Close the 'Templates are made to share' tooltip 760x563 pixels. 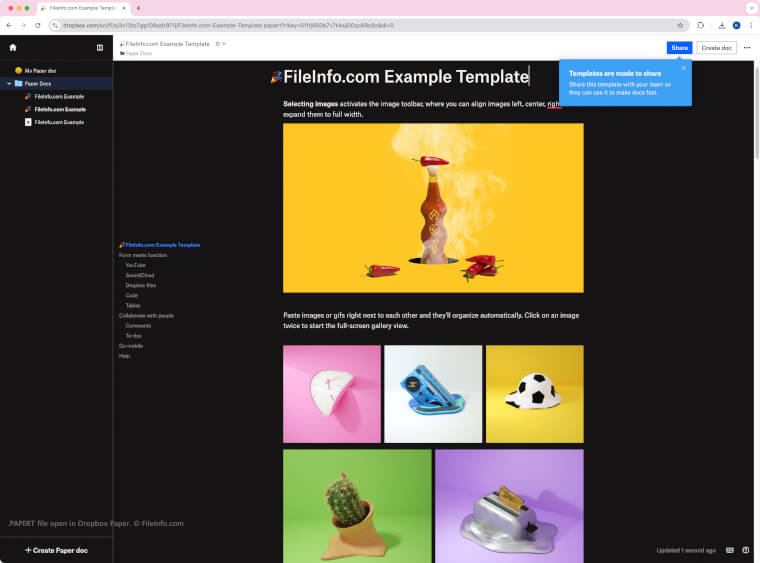pyautogui.click(x=683, y=68)
